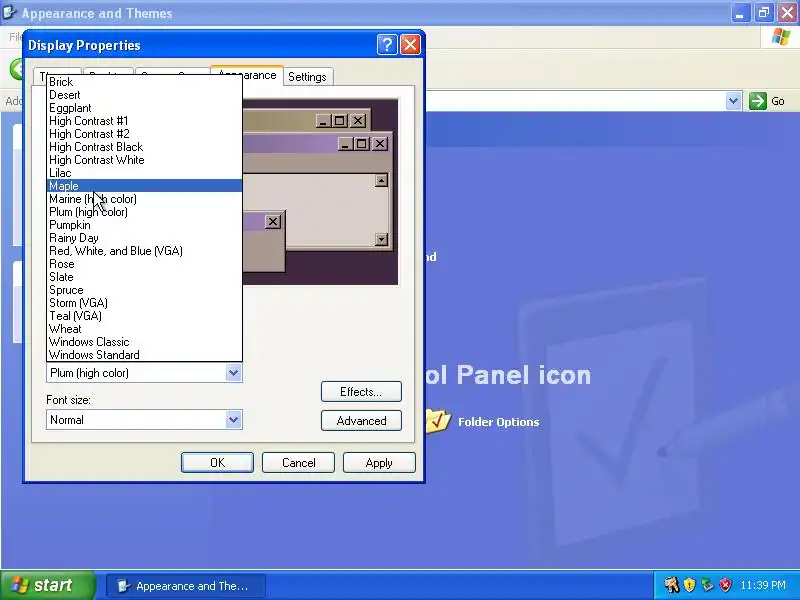
Task: Select Storm (VGA) scheme
Action: (144, 303)
